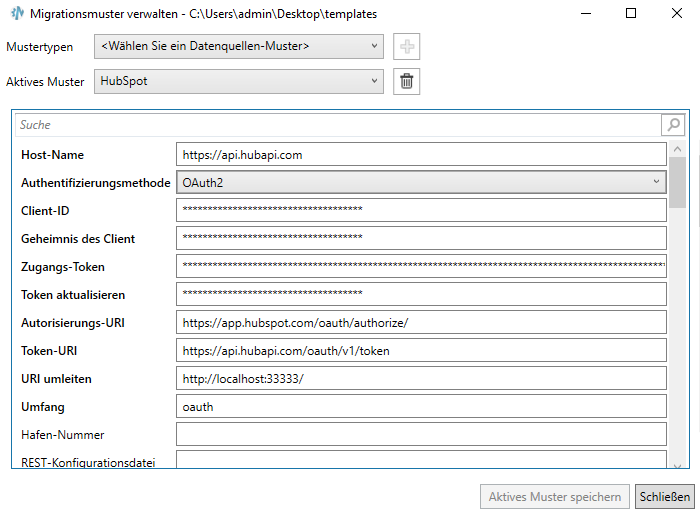Click the trash icon to delete active template
The image size is (700, 513).
coord(406,81)
